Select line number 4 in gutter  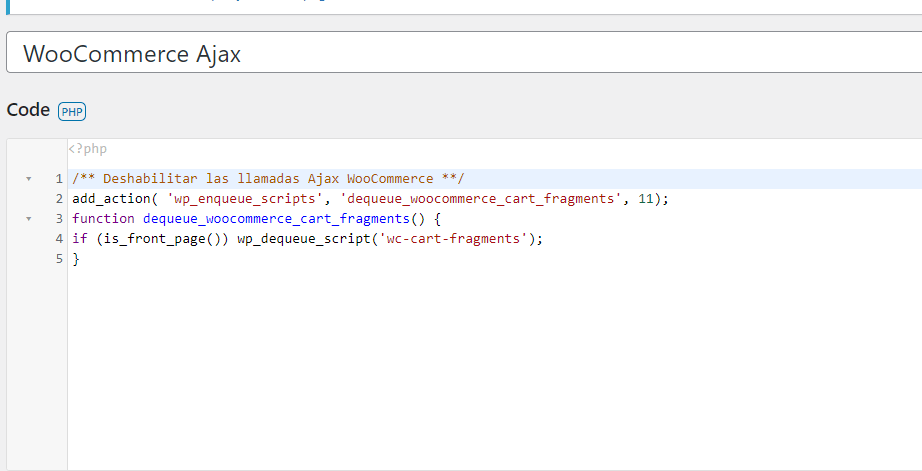59,239
